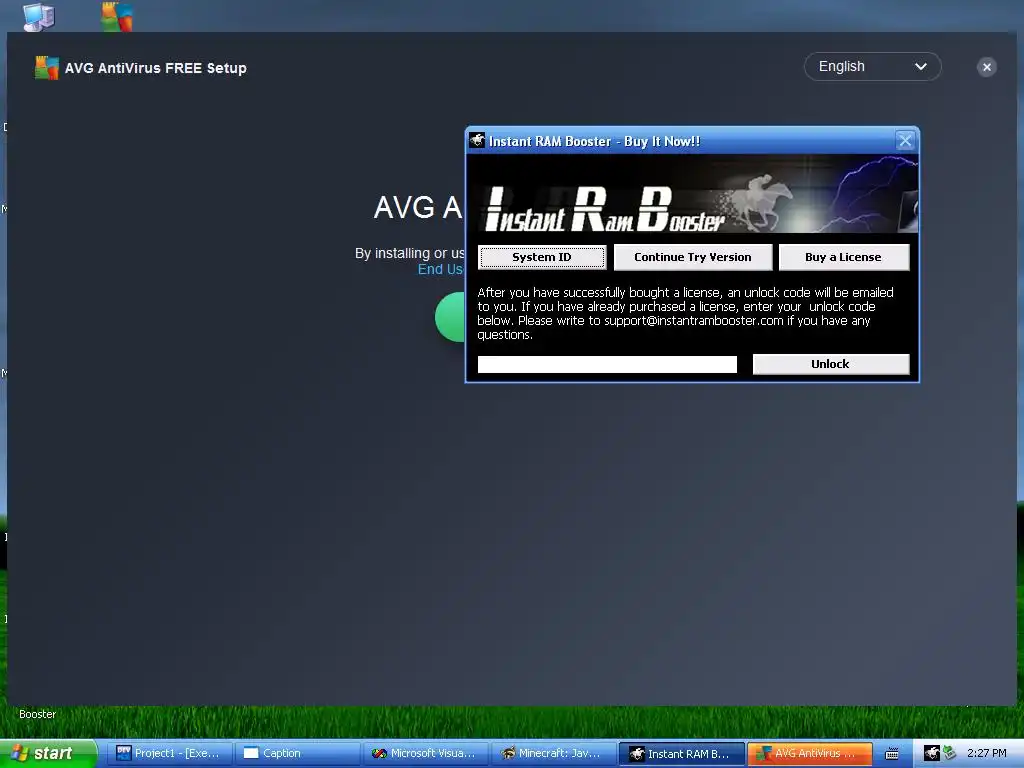Viewport: 1024px width, 768px height.
Task: Click the Unlock button
Action: (830, 364)
